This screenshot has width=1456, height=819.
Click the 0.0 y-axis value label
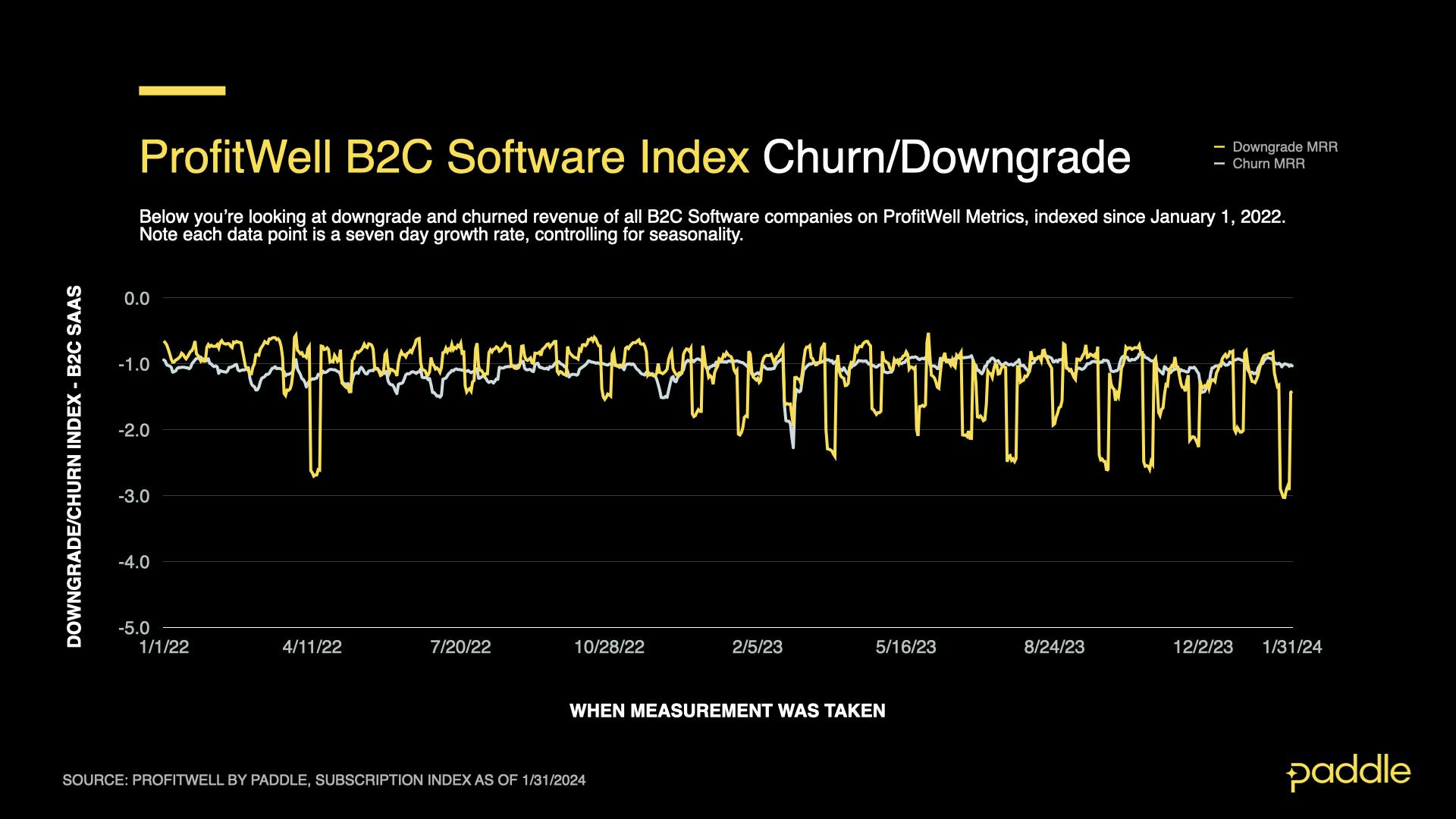(x=136, y=299)
